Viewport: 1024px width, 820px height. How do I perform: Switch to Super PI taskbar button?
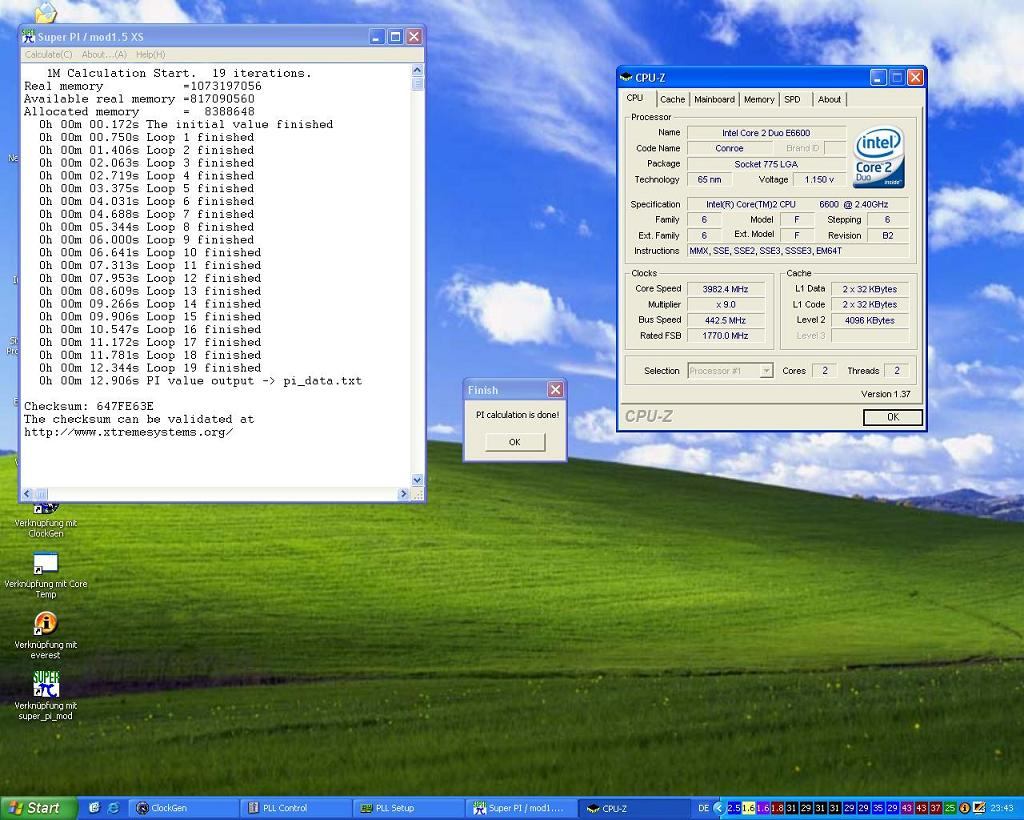click(522, 808)
